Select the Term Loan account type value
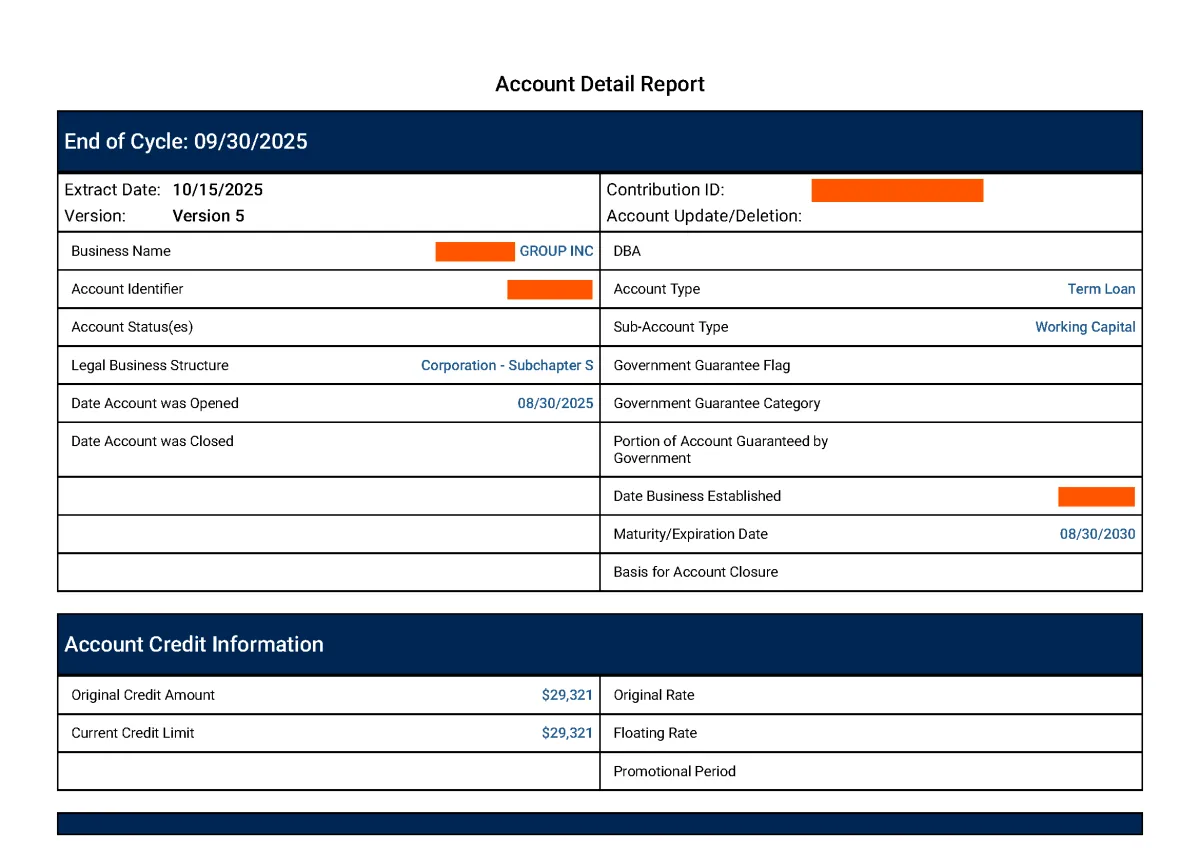This screenshot has width=1200, height=848. [x=1101, y=289]
